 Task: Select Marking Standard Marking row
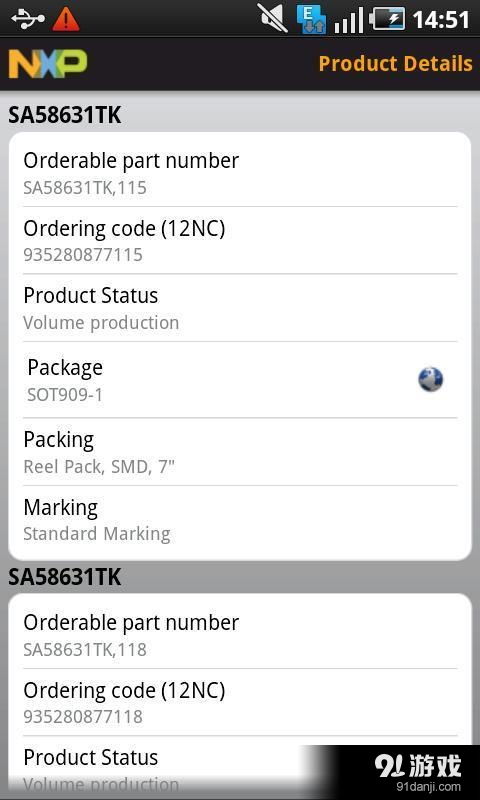coord(240,520)
